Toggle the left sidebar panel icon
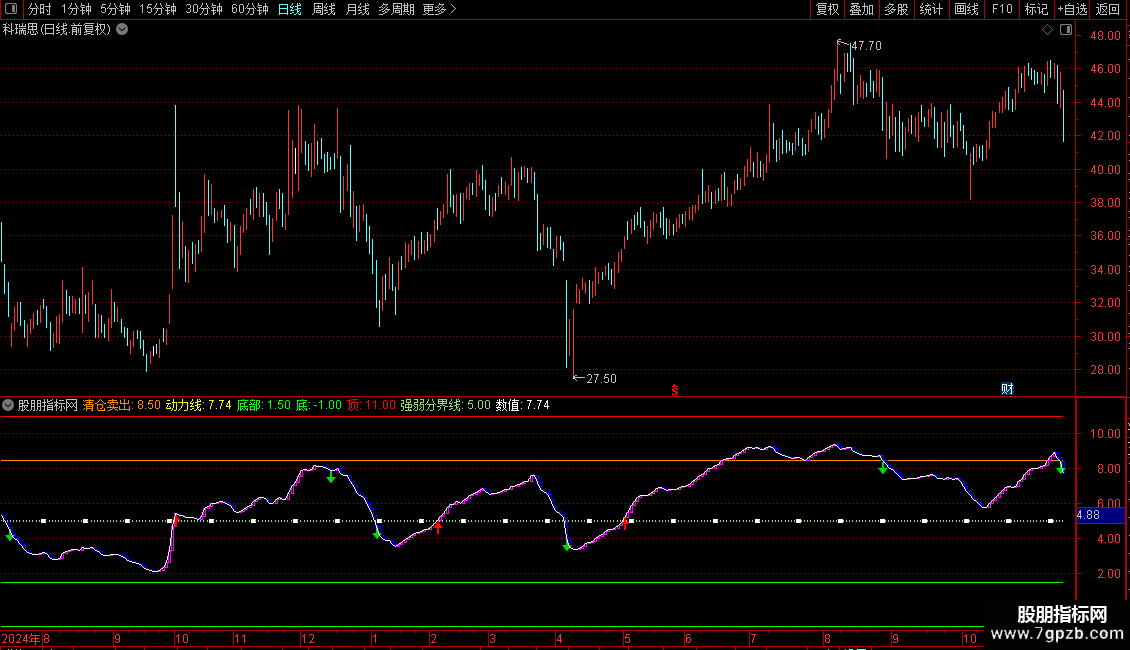Viewport: 1130px width, 650px height. (x=11, y=9)
